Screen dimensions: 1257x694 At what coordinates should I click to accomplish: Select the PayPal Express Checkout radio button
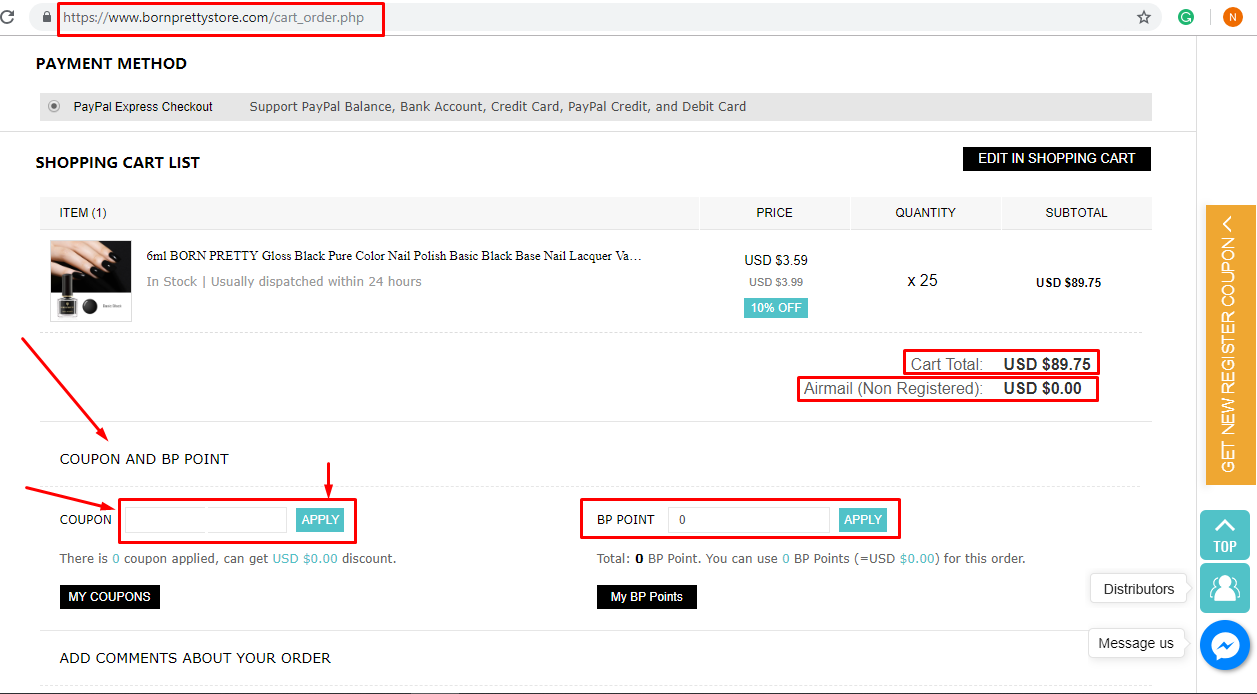click(54, 106)
